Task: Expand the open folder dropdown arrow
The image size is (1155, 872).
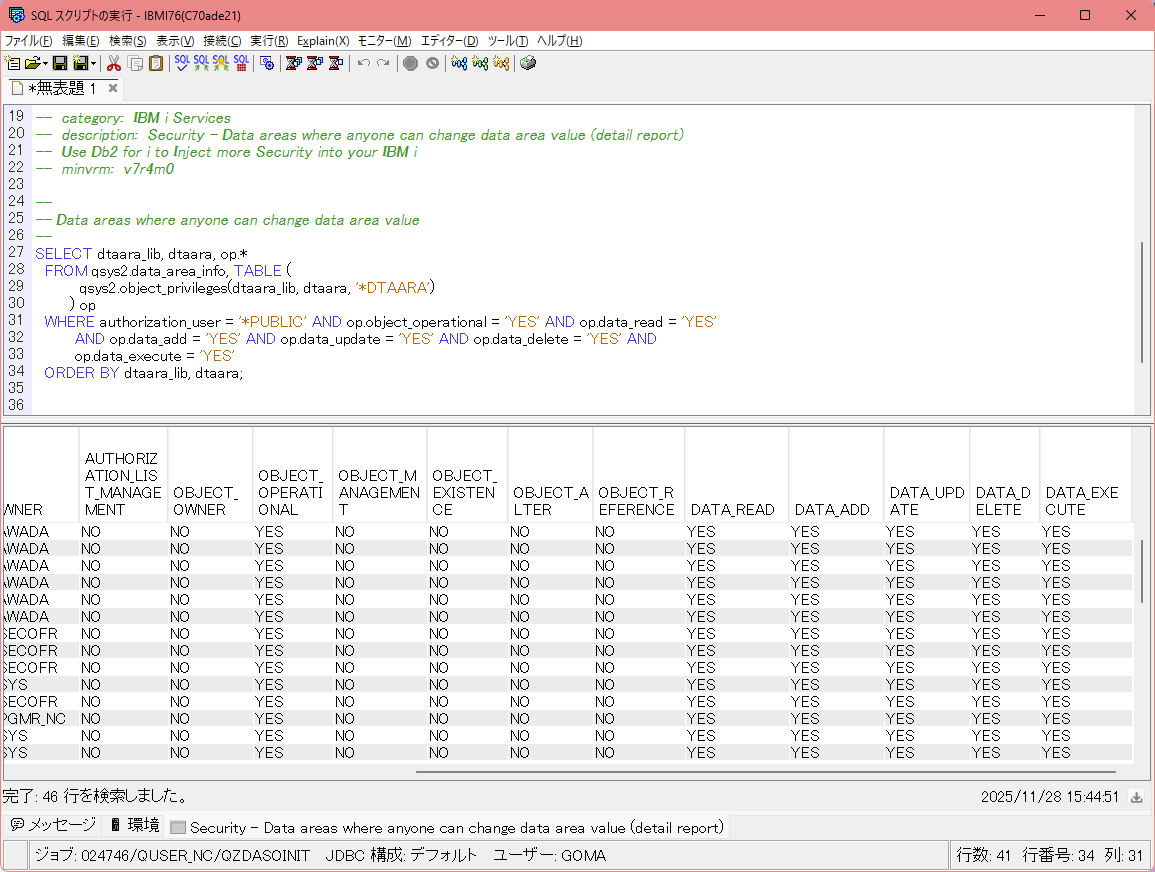Action: tap(47, 63)
